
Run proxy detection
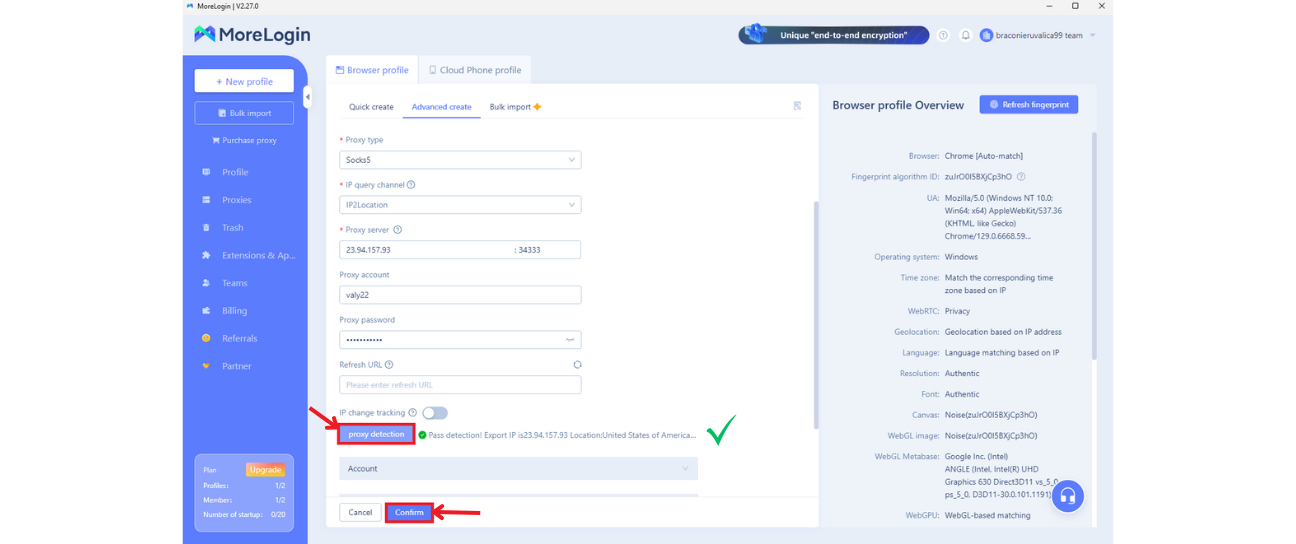click(x=376, y=434)
